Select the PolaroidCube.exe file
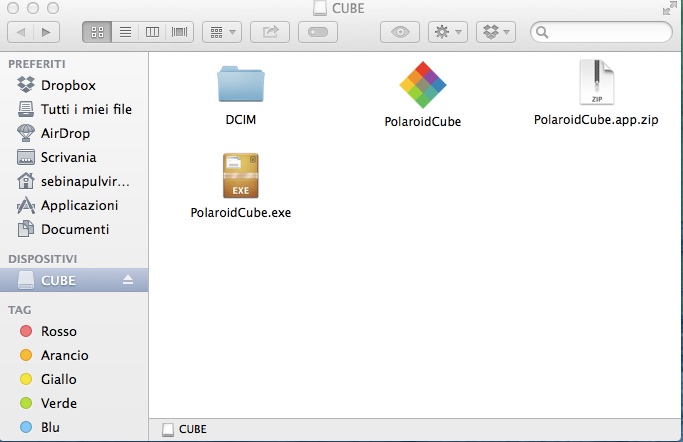 tap(240, 177)
